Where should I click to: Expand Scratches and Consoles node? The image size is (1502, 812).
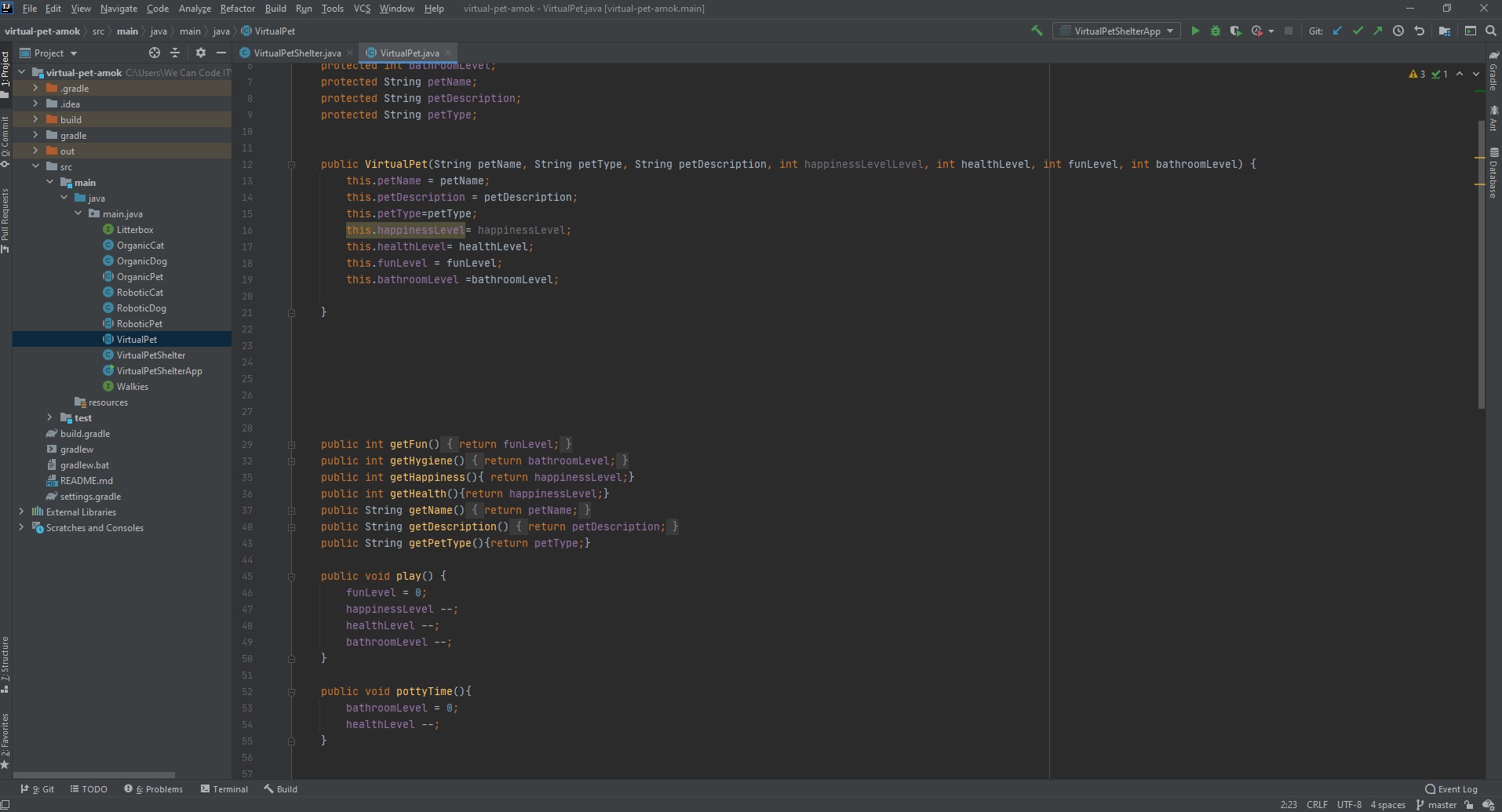pos(21,527)
